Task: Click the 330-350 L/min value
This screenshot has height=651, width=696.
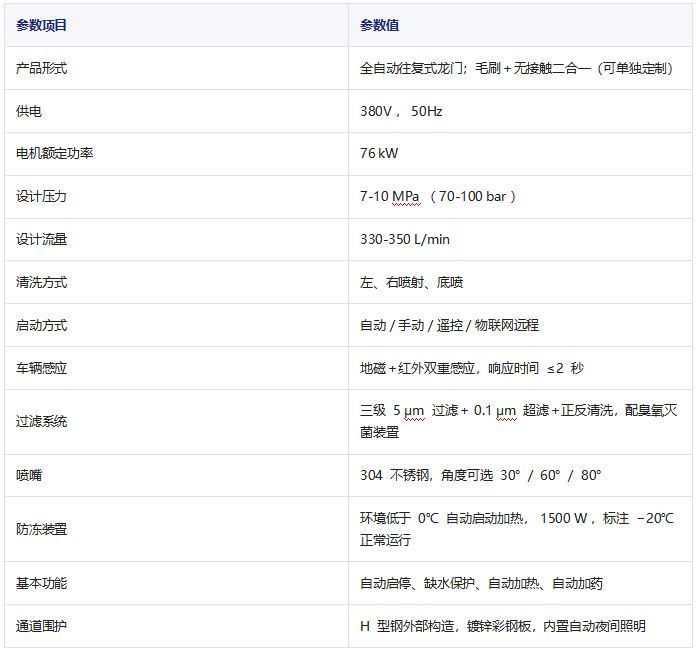Action: pyautogui.click(x=405, y=240)
